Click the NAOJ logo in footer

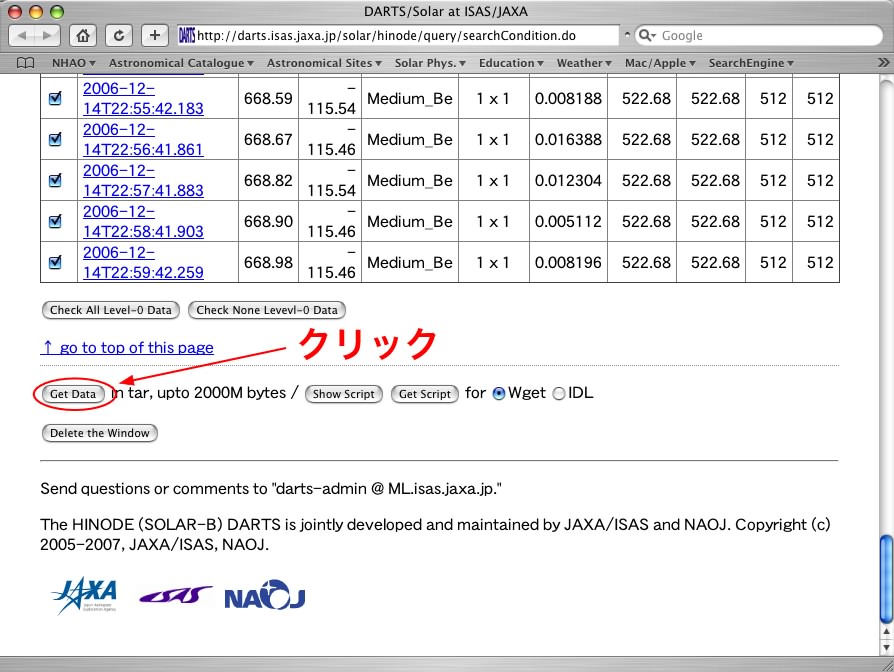point(264,597)
